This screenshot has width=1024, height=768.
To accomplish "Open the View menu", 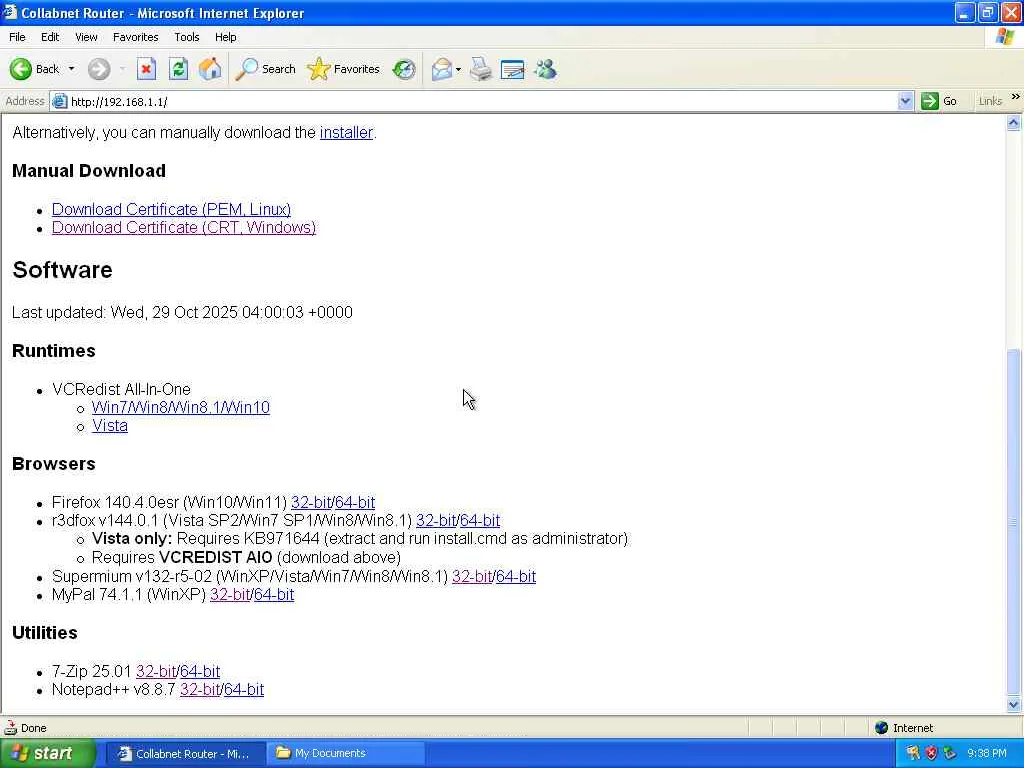I will tap(86, 37).
